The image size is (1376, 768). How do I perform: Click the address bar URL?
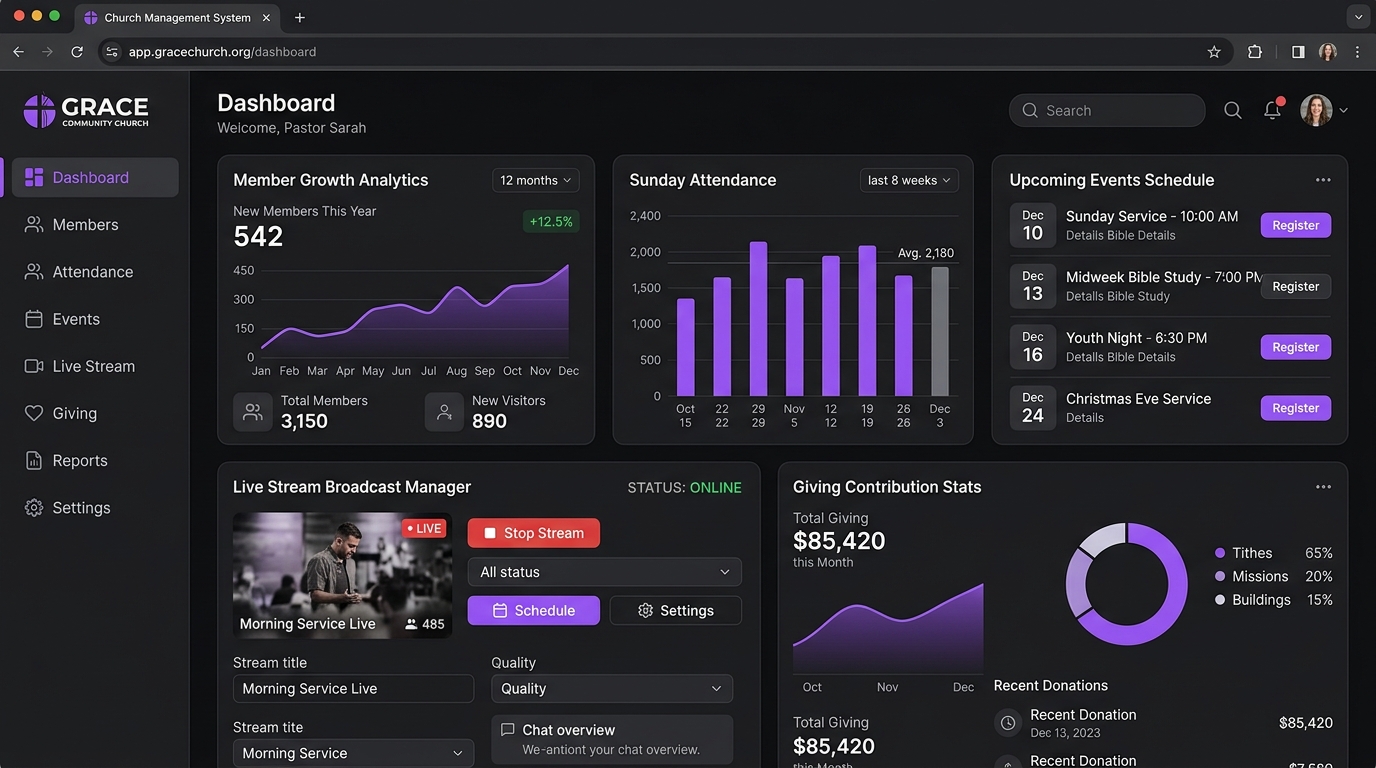[x=222, y=52]
